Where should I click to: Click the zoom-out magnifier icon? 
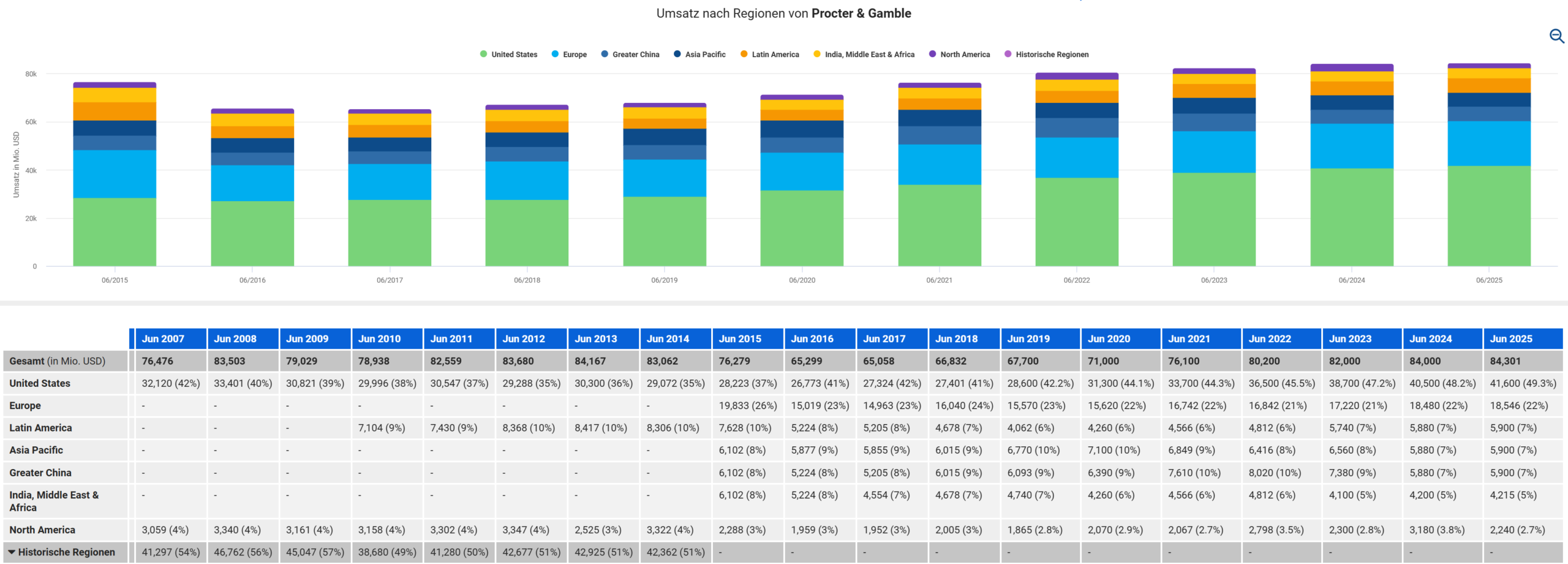[1556, 36]
